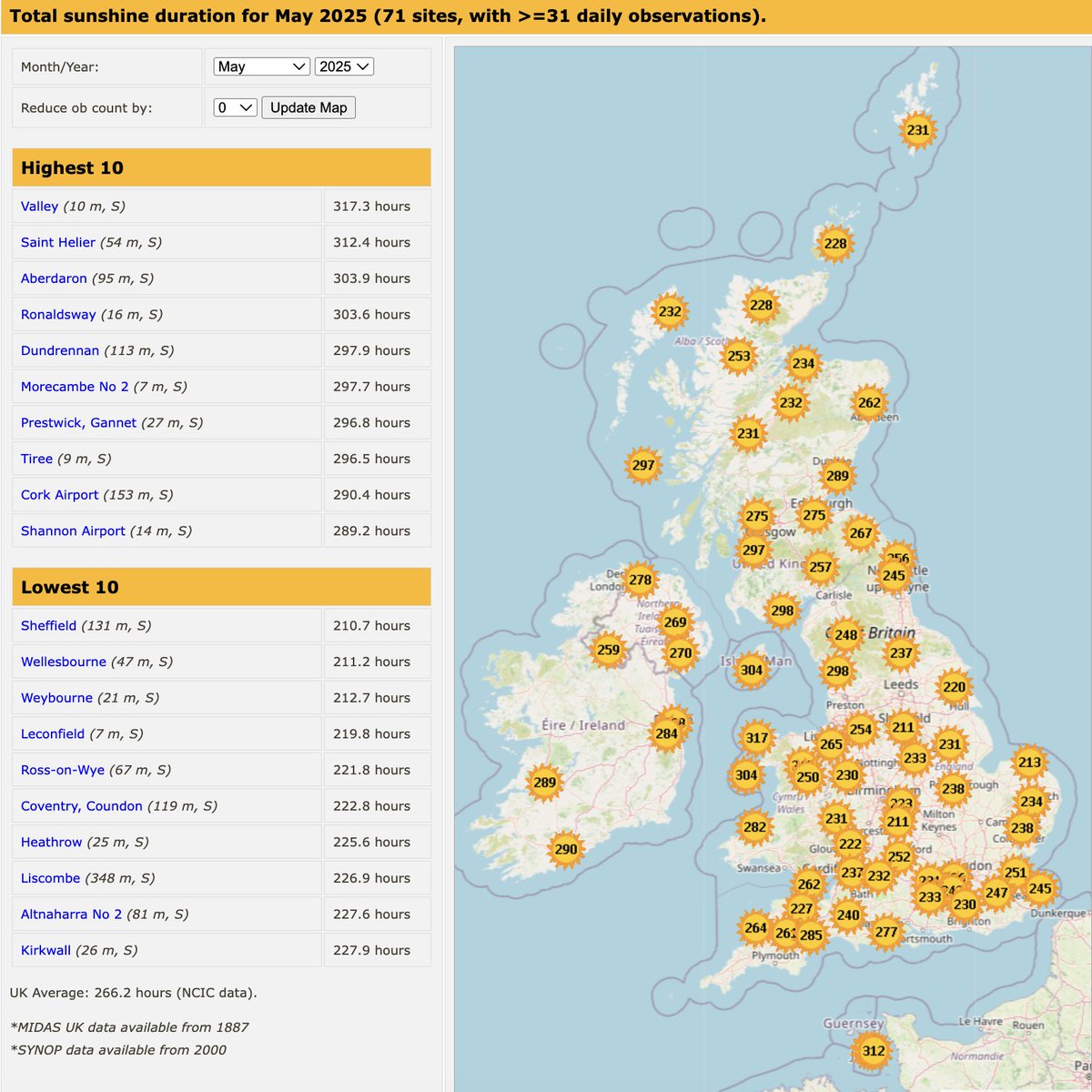Click the 248 sun marker on map
Screen dimensions: 1092x1092
point(846,635)
